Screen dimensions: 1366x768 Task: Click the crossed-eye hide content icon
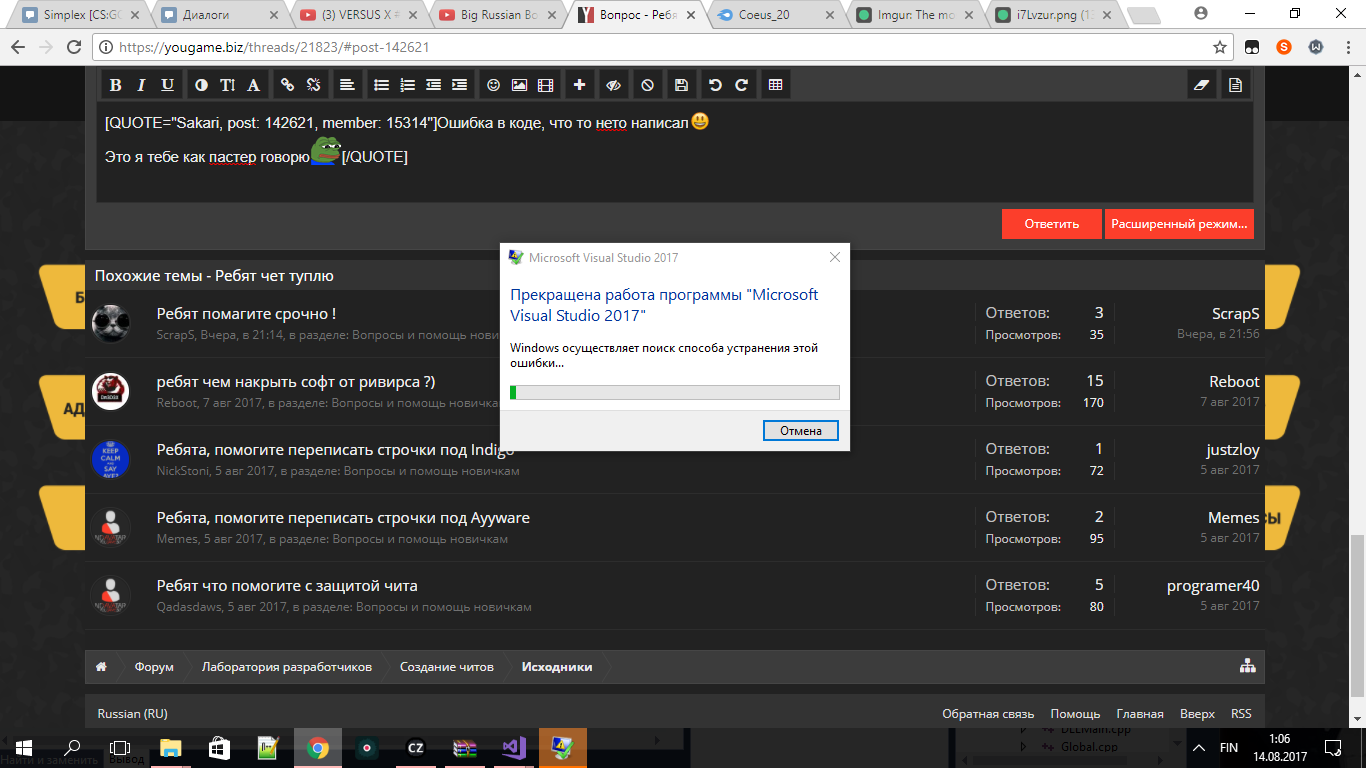614,85
